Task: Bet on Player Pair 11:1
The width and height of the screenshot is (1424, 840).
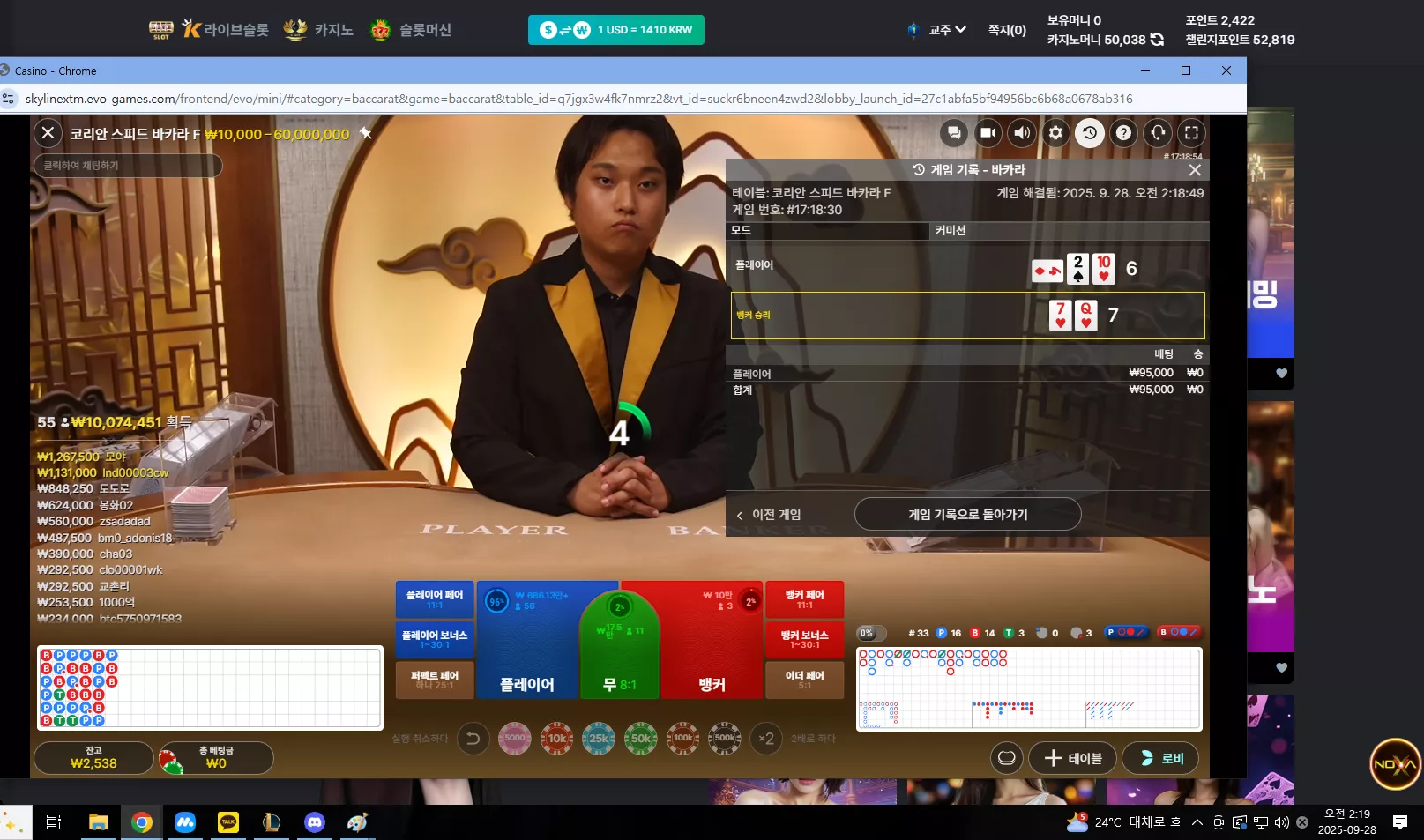Action: [435, 599]
